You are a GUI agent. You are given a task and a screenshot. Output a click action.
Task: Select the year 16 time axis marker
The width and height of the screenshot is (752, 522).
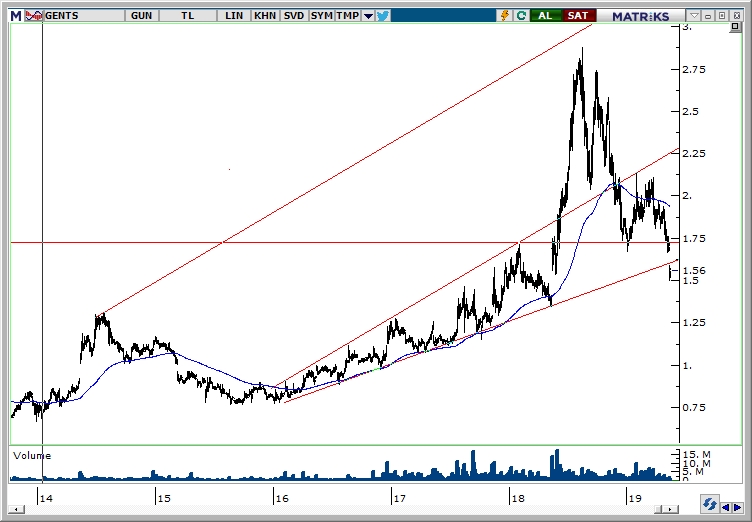tap(282, 498)
